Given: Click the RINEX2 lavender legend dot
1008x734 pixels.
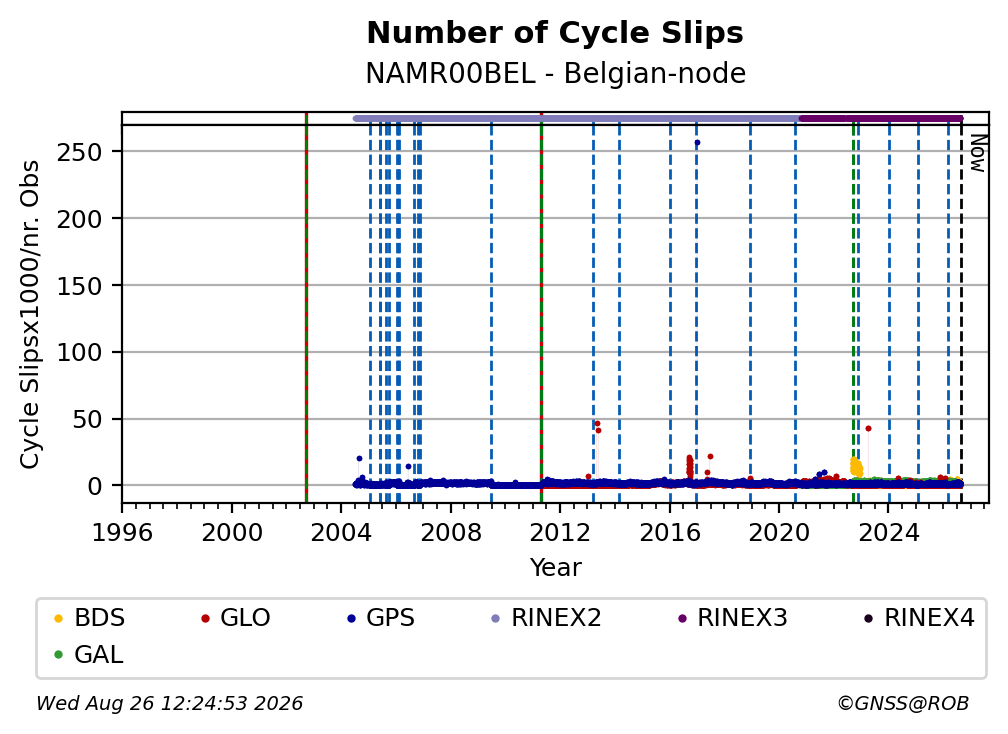Looking at the screenshot, I should (496, 618).
